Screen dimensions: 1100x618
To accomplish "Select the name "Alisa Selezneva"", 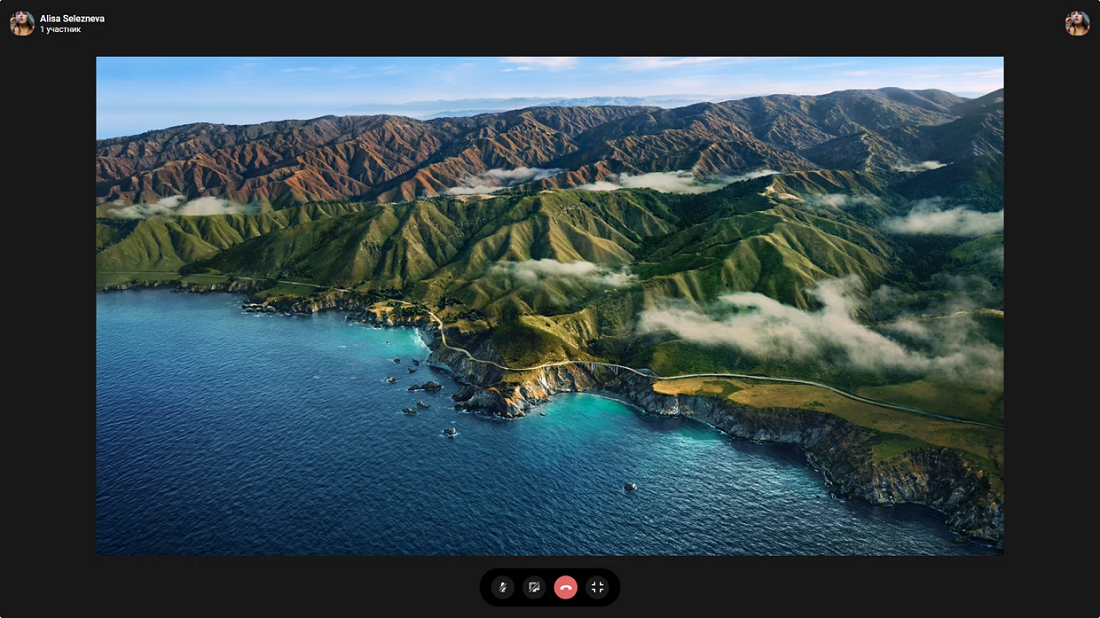I will tap(72, 18).
